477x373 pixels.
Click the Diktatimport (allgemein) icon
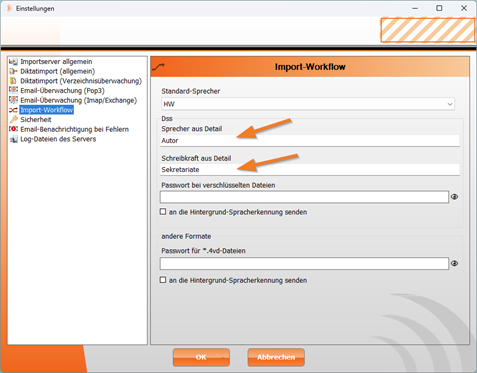(x=13, y=71)
